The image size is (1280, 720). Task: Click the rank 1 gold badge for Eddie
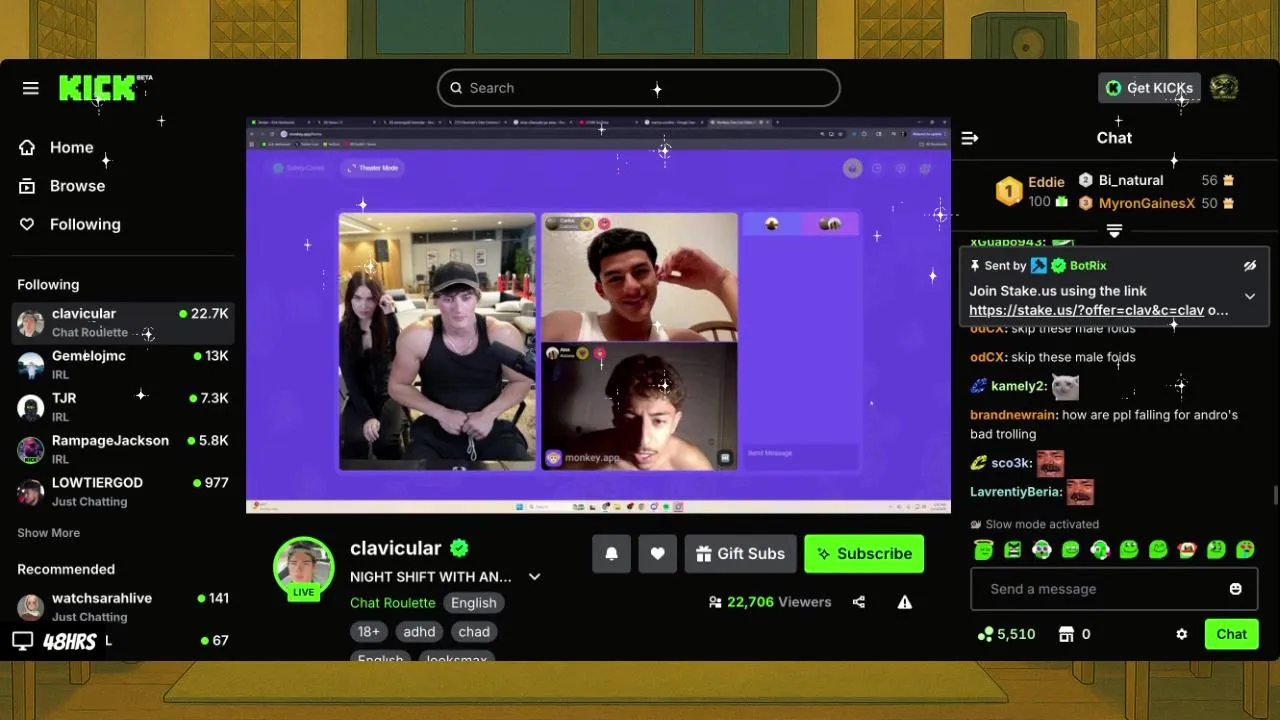(1008, 190)
